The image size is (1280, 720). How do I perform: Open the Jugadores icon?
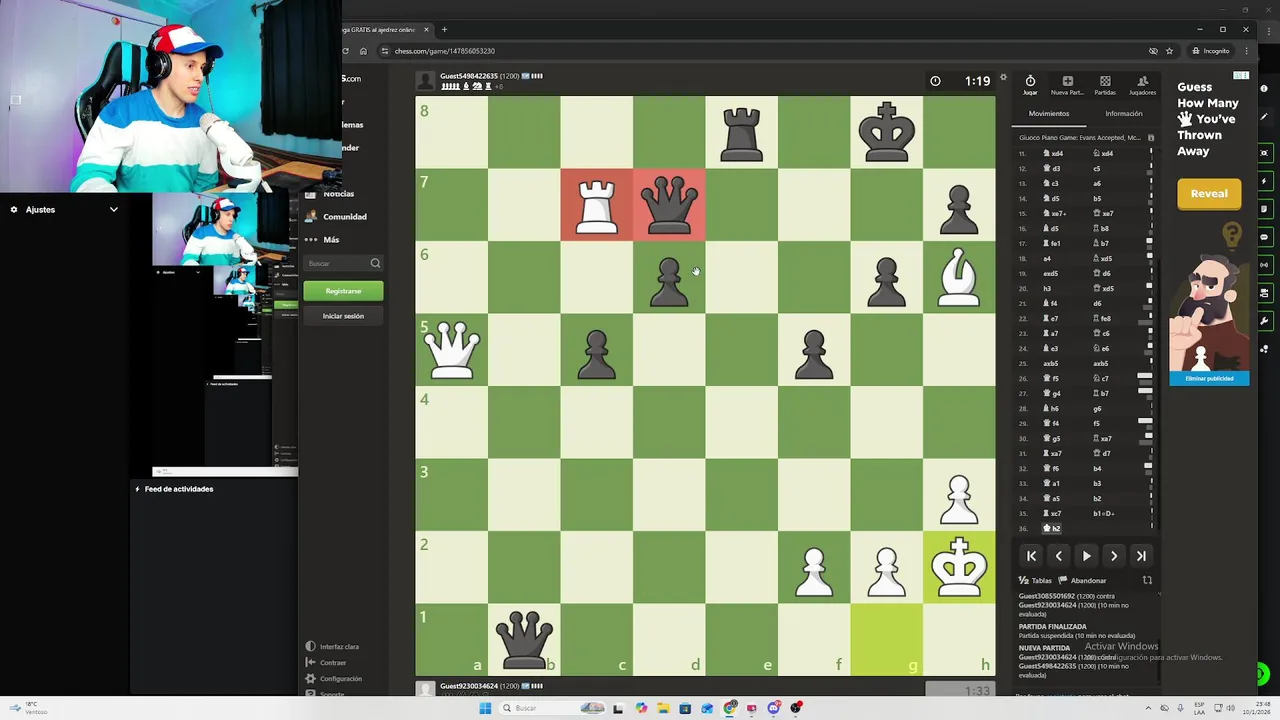(x=1142, y=81)
